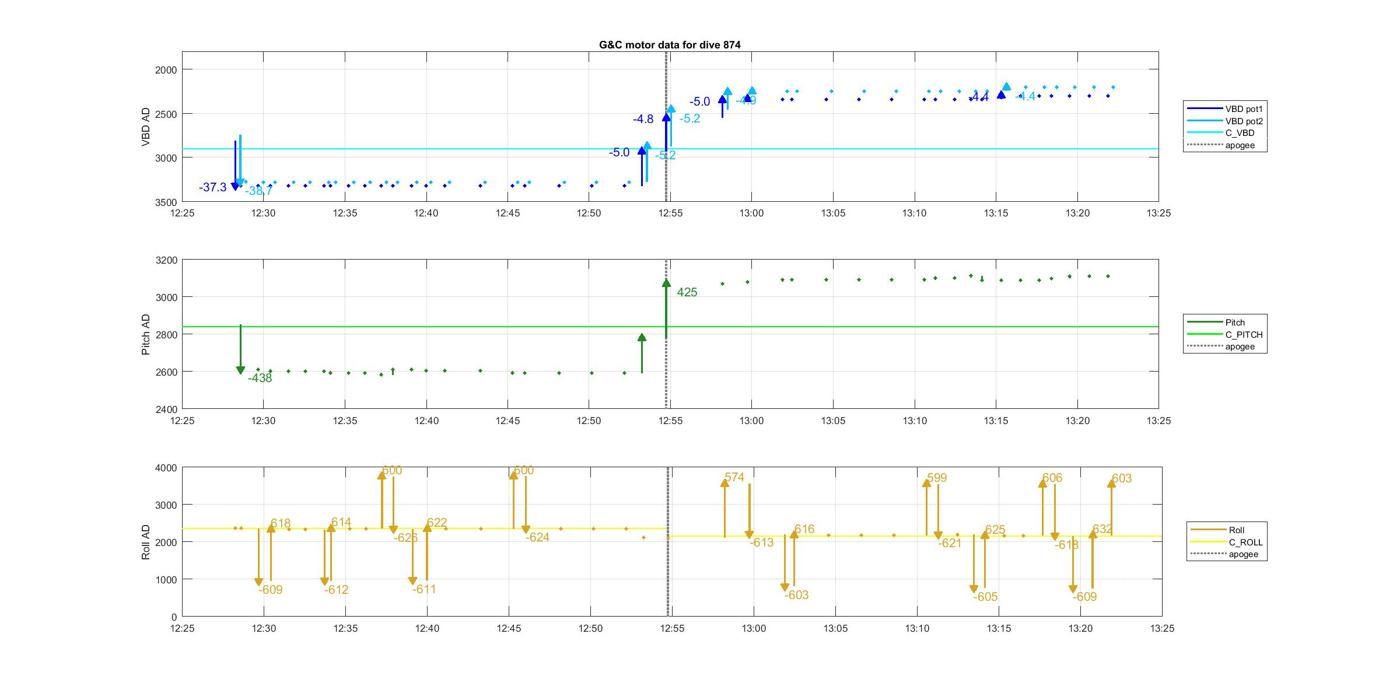Viewport: 1400px width, 693px height.
Task: Select the '574' roll annotation
Action: pos(734,478)
